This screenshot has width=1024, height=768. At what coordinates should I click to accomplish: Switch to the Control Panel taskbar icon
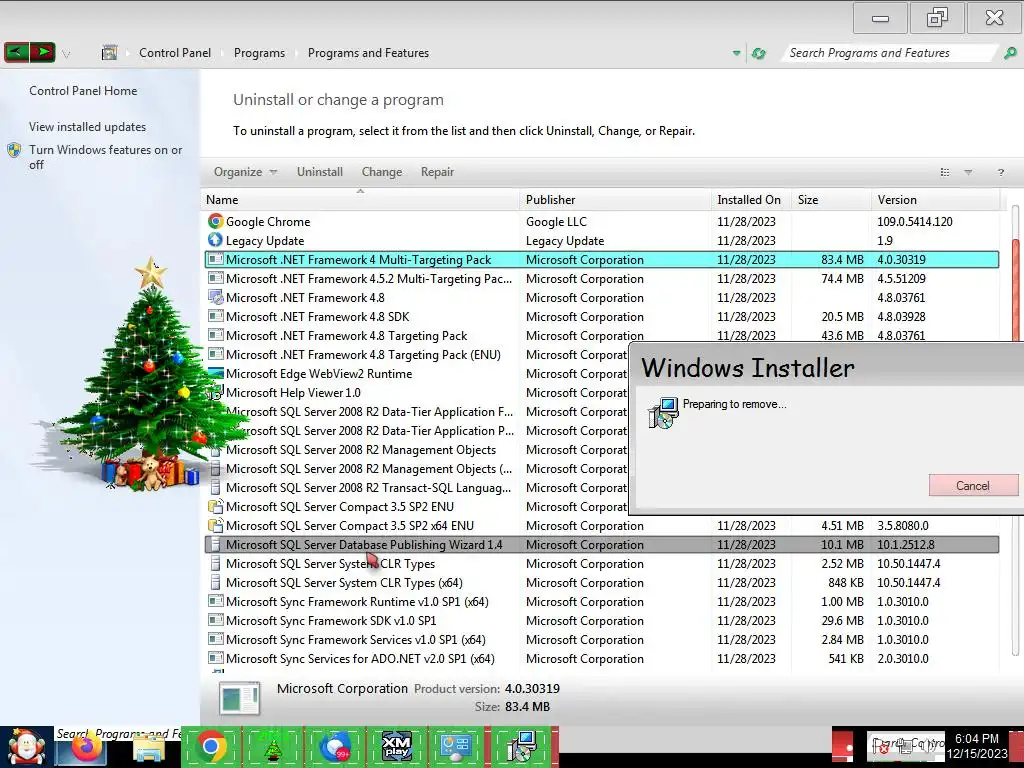[456, 747]
